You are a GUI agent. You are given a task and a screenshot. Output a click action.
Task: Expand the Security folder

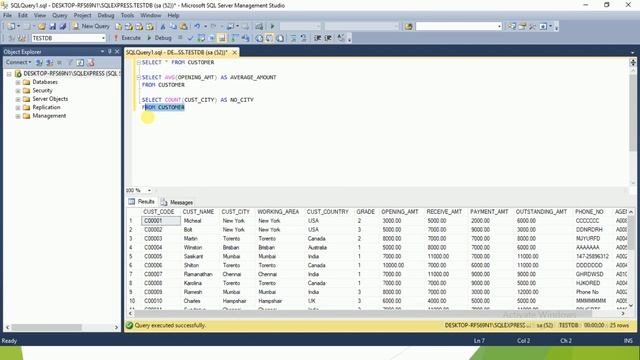(x=18, y=91)
